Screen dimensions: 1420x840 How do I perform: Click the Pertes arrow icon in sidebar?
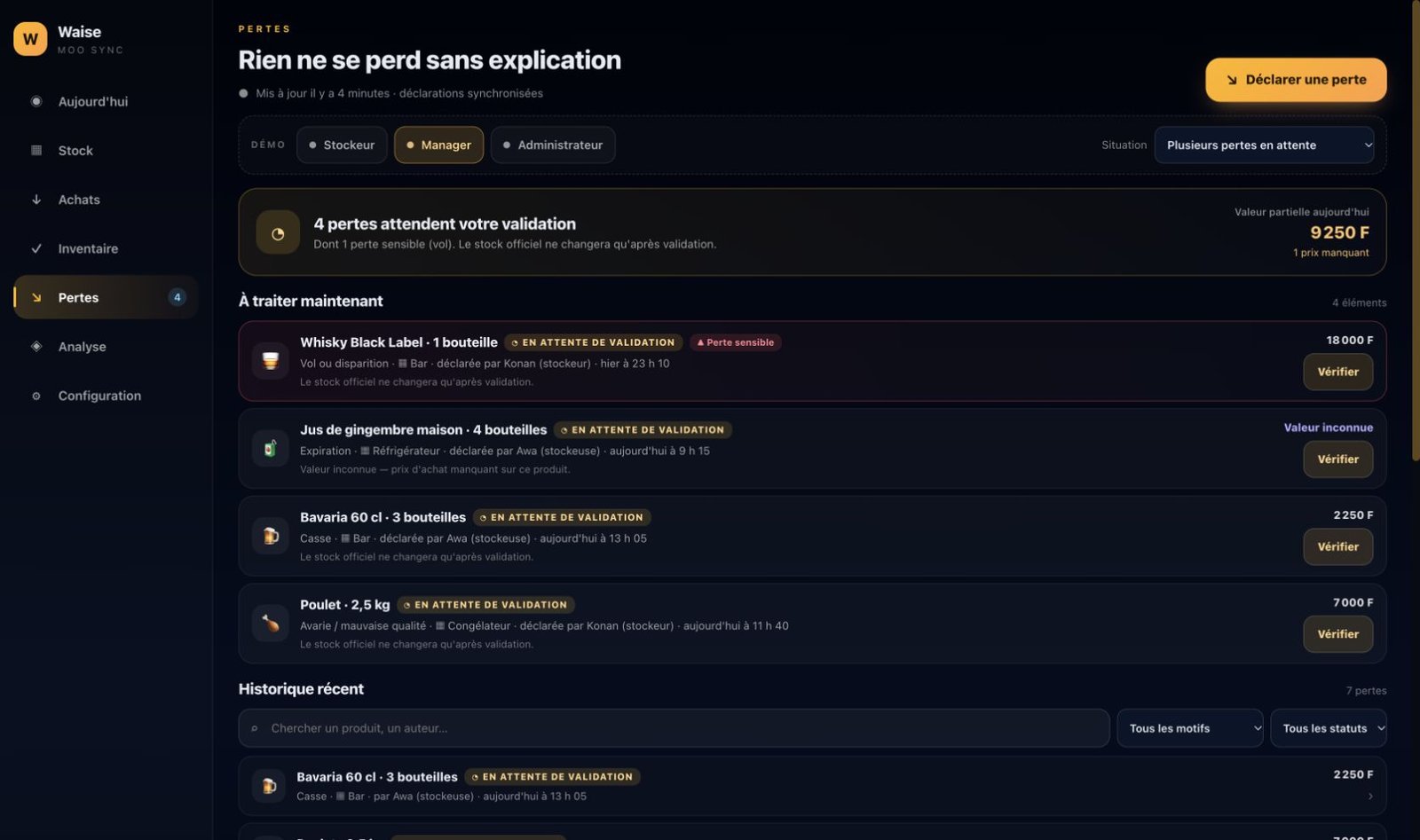[36, 297]
